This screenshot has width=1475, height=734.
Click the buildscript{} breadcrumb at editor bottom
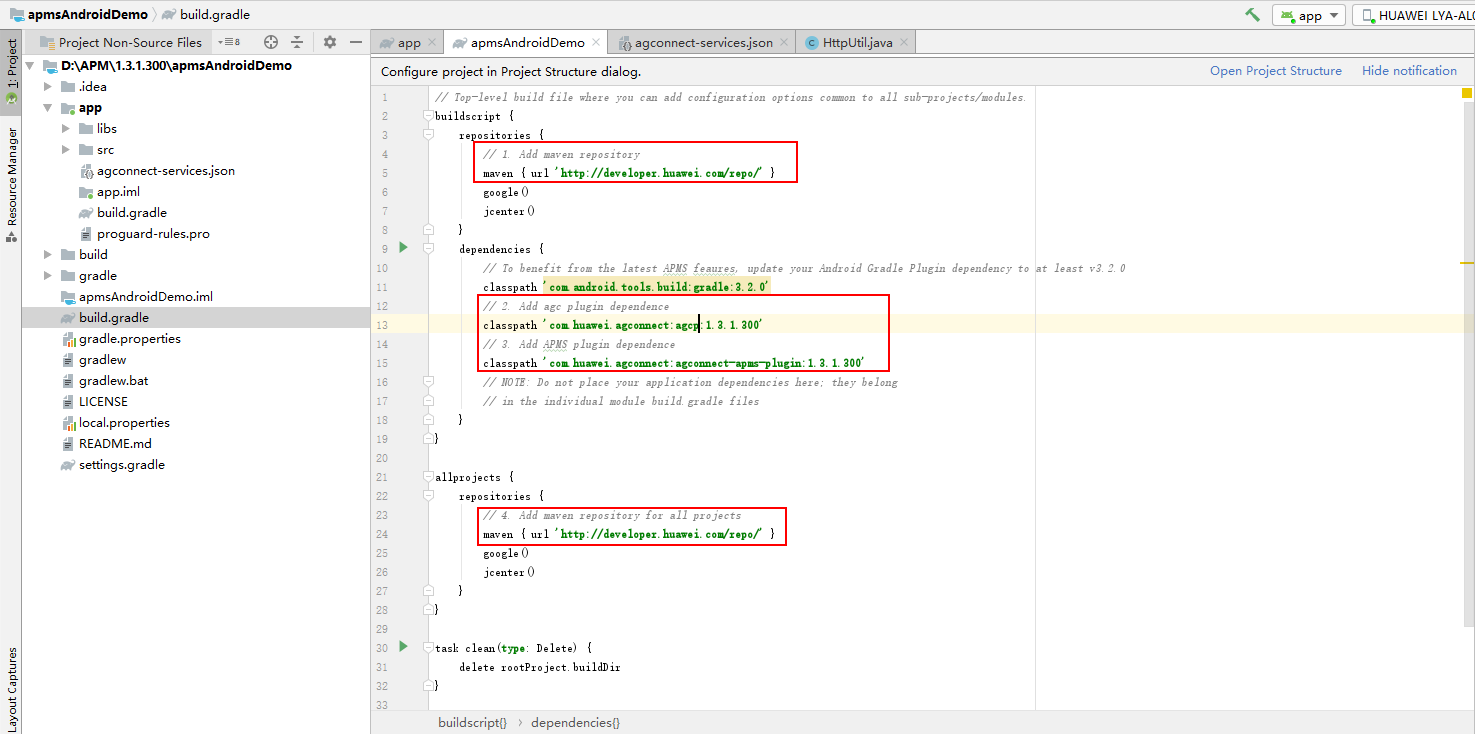[472, 722]
